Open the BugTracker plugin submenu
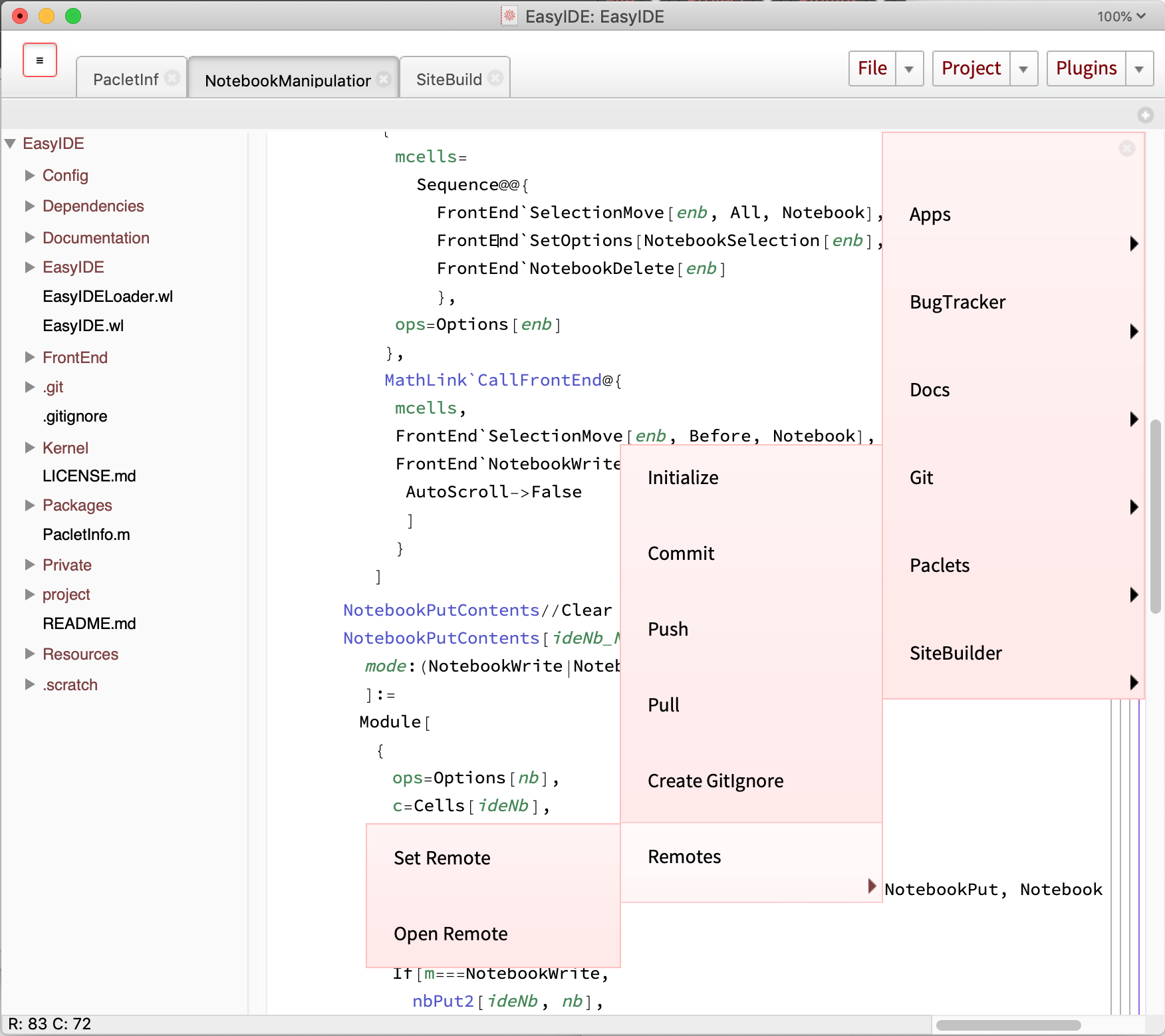Viewport: 1165px width, 1036px height. coord(1013,303)
